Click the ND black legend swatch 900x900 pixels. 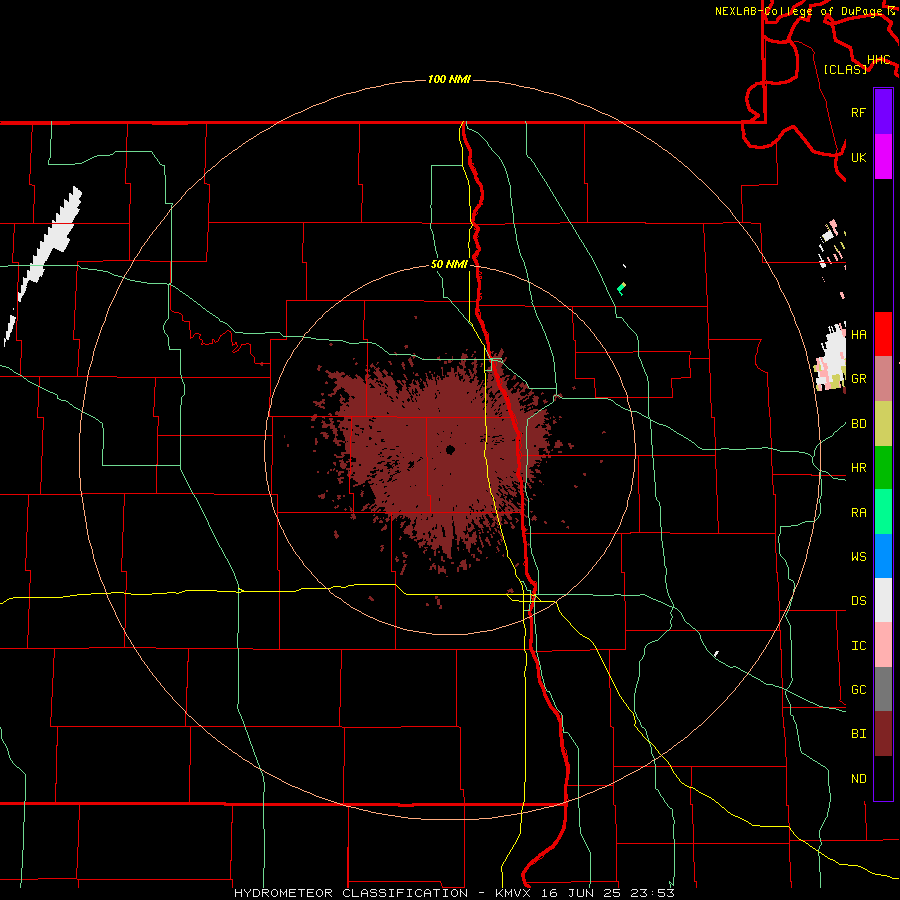(883, 778)
